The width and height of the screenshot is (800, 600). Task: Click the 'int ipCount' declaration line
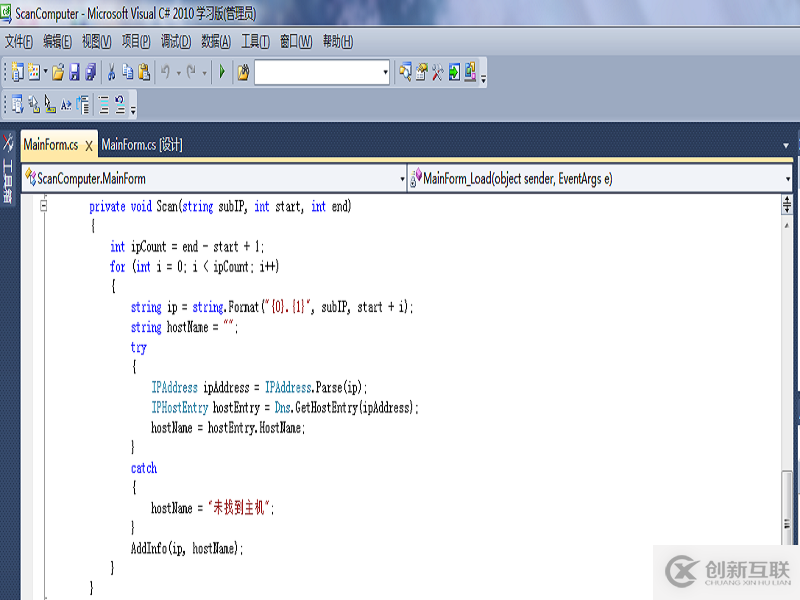[x=187, y=247]
